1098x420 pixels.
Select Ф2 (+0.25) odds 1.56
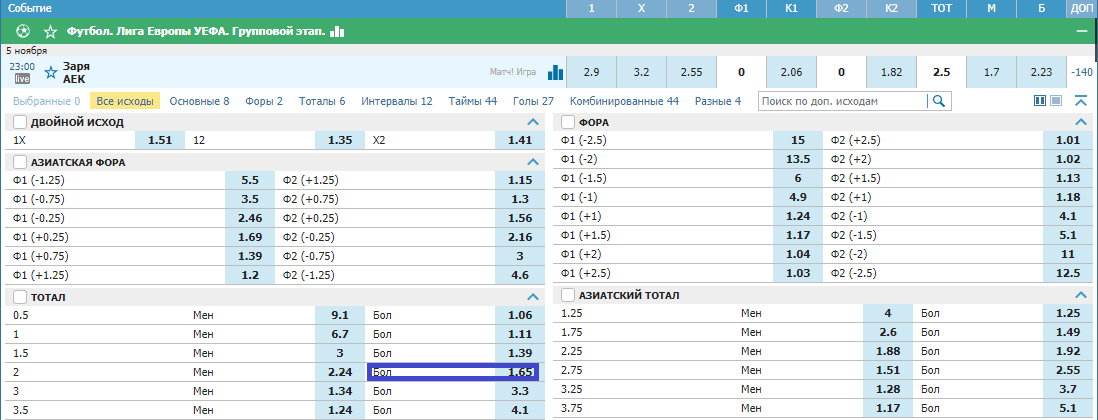point(520,218)
